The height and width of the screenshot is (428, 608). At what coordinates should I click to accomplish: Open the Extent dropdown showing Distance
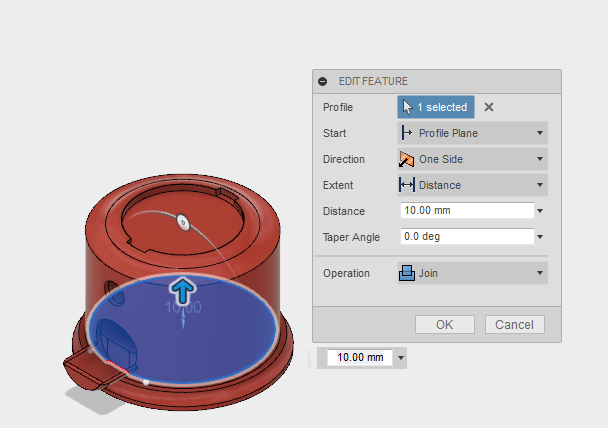472,185
